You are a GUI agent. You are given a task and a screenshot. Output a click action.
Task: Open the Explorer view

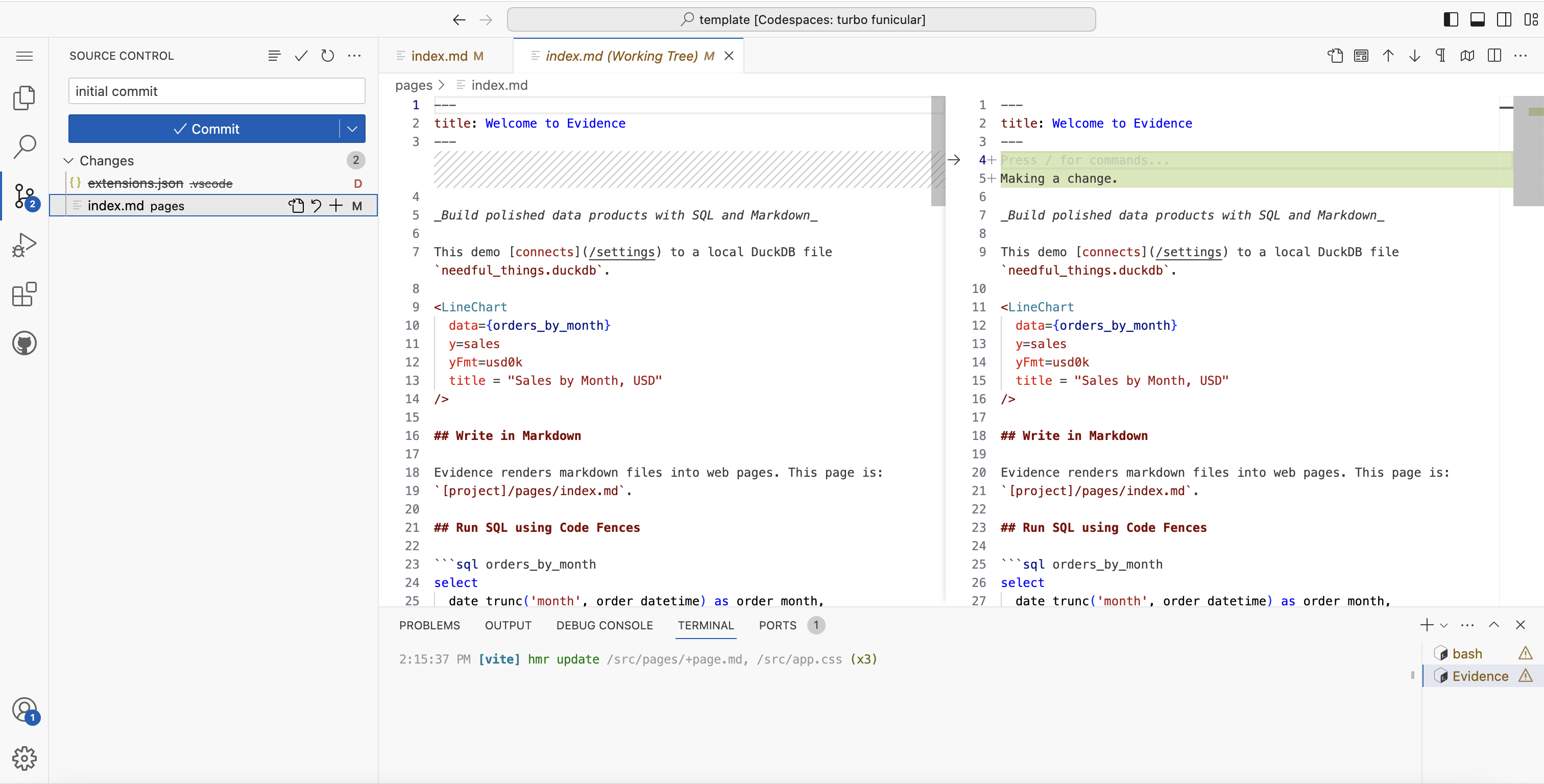tap(25, 97)
